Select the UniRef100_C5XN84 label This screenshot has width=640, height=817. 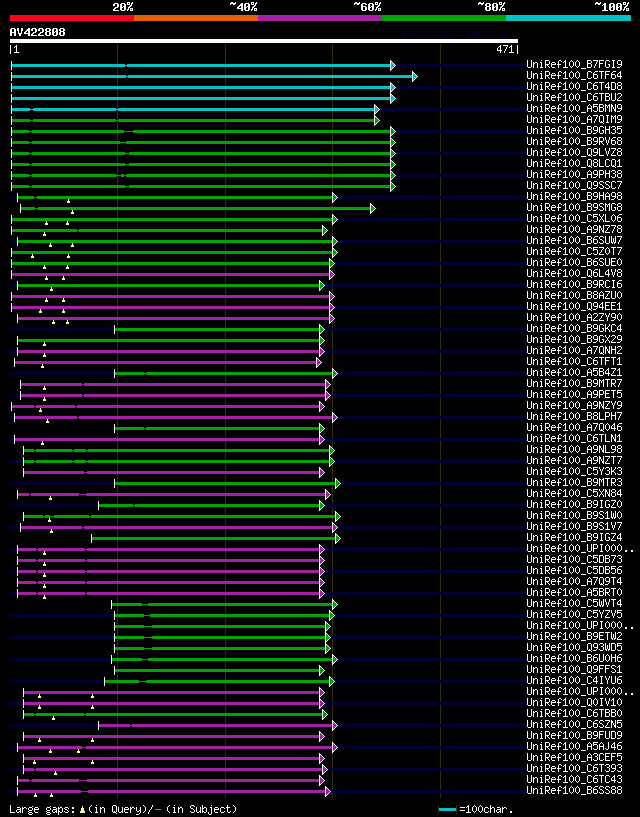(574, 493)
